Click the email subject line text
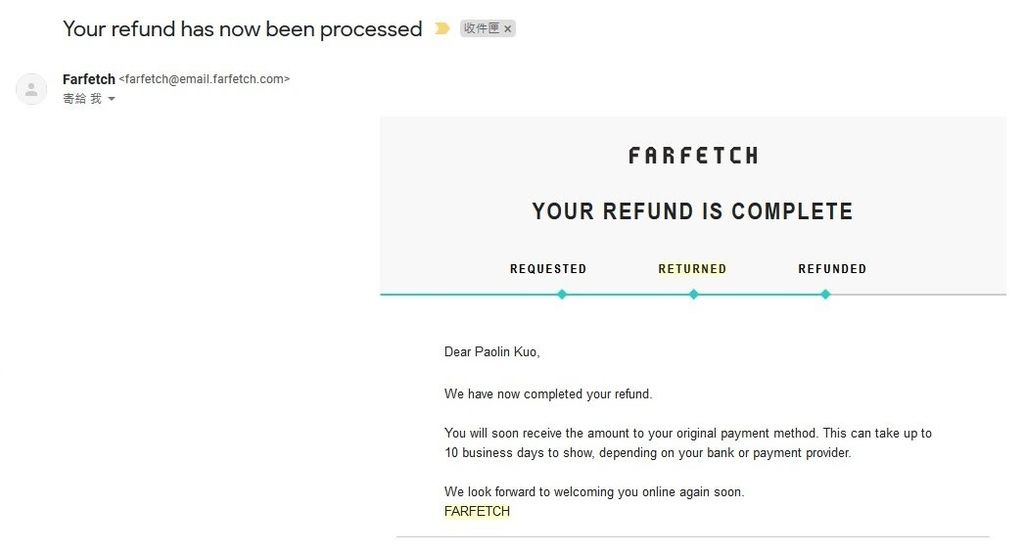Viewport: 1024px width, 554px height. [242, 29]
